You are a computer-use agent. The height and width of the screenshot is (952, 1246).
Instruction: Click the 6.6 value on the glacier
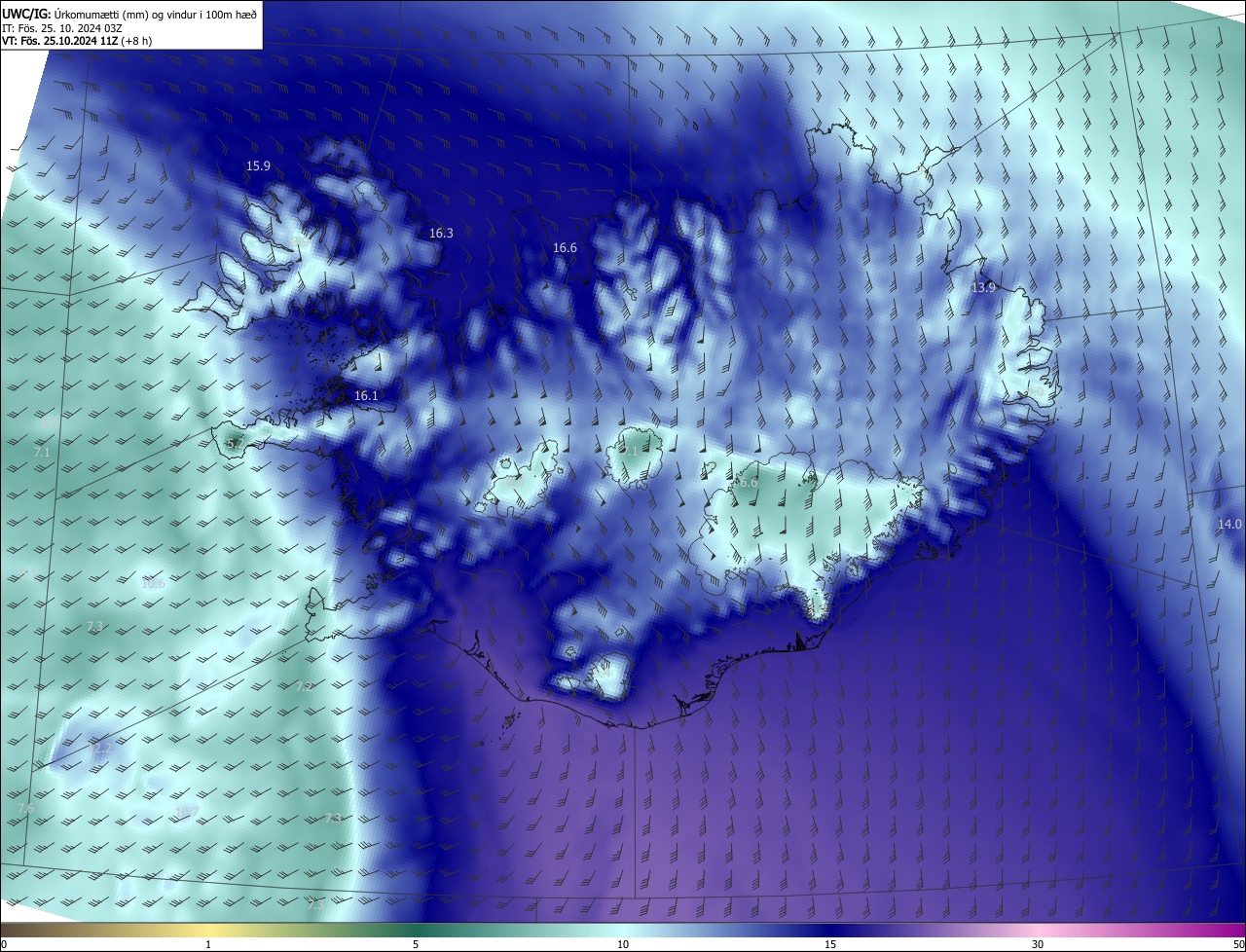pyautogui.click(x=748, y=483)
